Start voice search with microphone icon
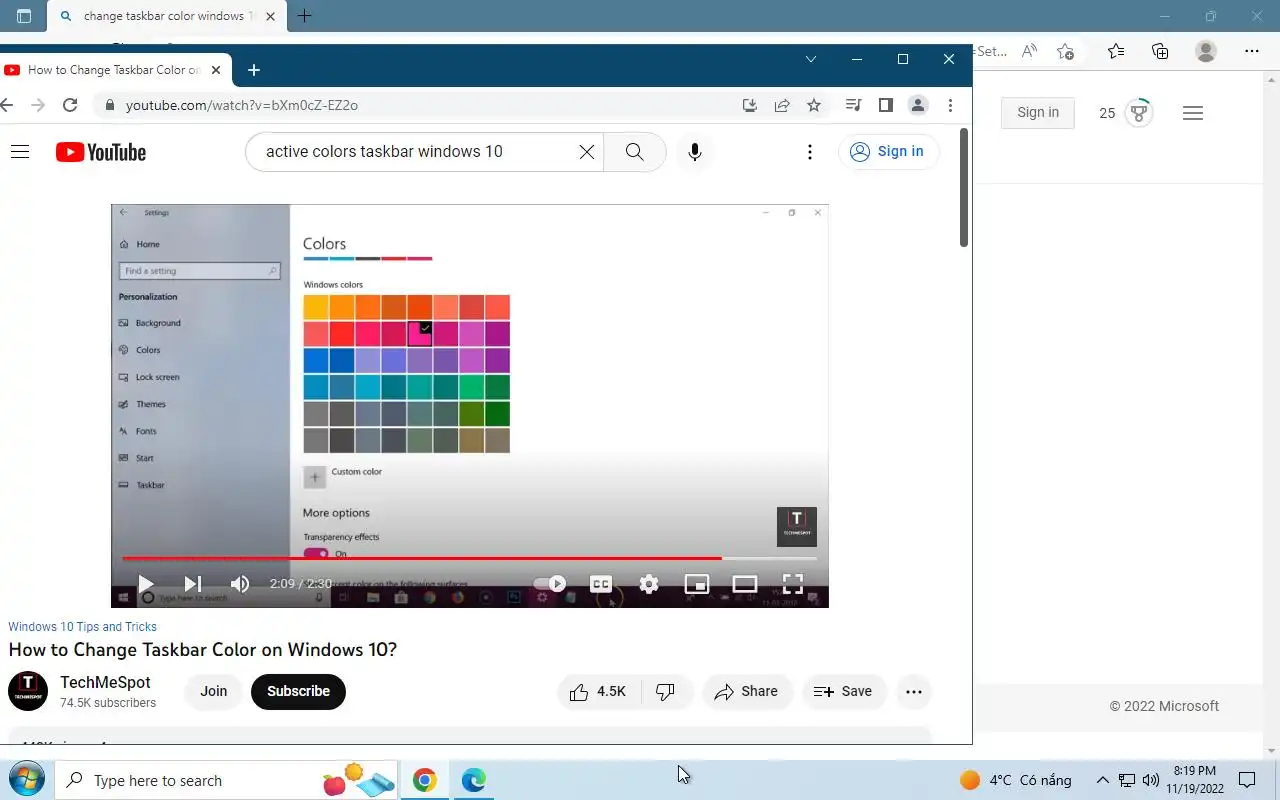 coord(695,152)
